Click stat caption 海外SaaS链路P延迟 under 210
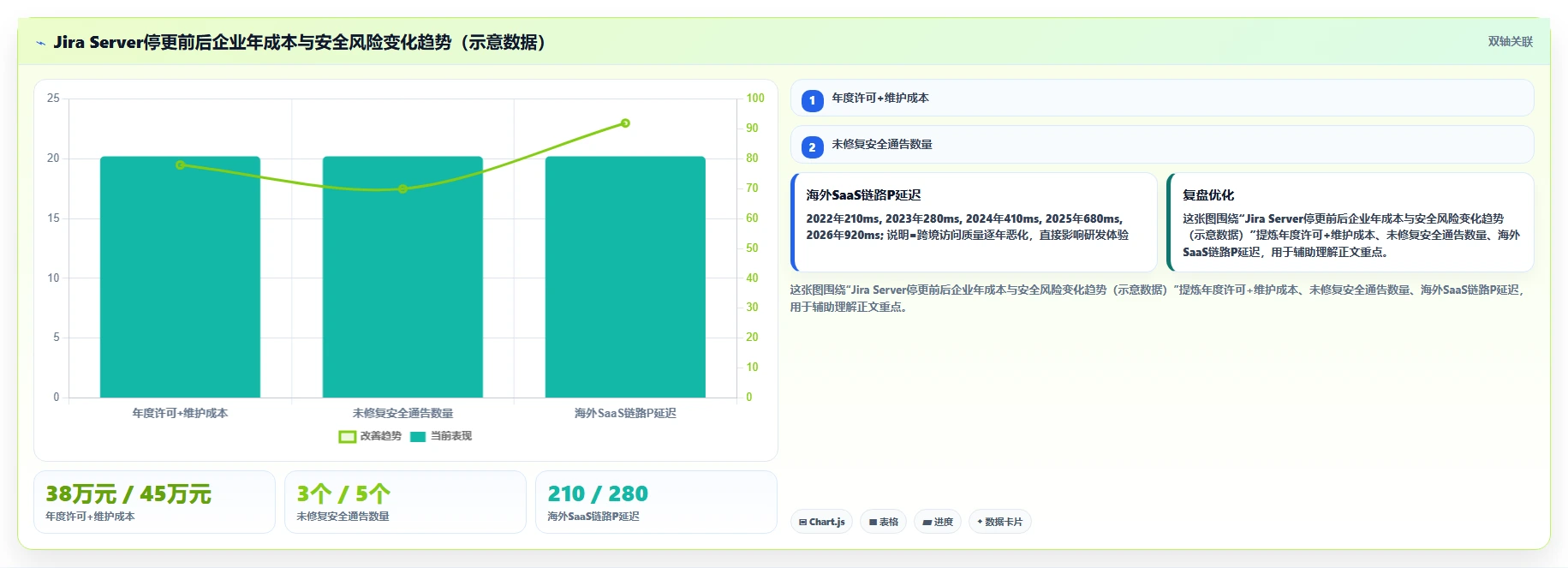1568x568 pixels. point(593,517)
